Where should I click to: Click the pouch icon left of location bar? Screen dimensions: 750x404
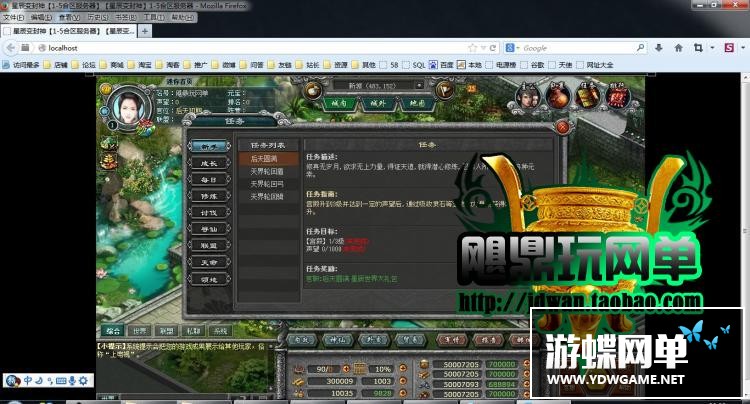coord(313,90)
